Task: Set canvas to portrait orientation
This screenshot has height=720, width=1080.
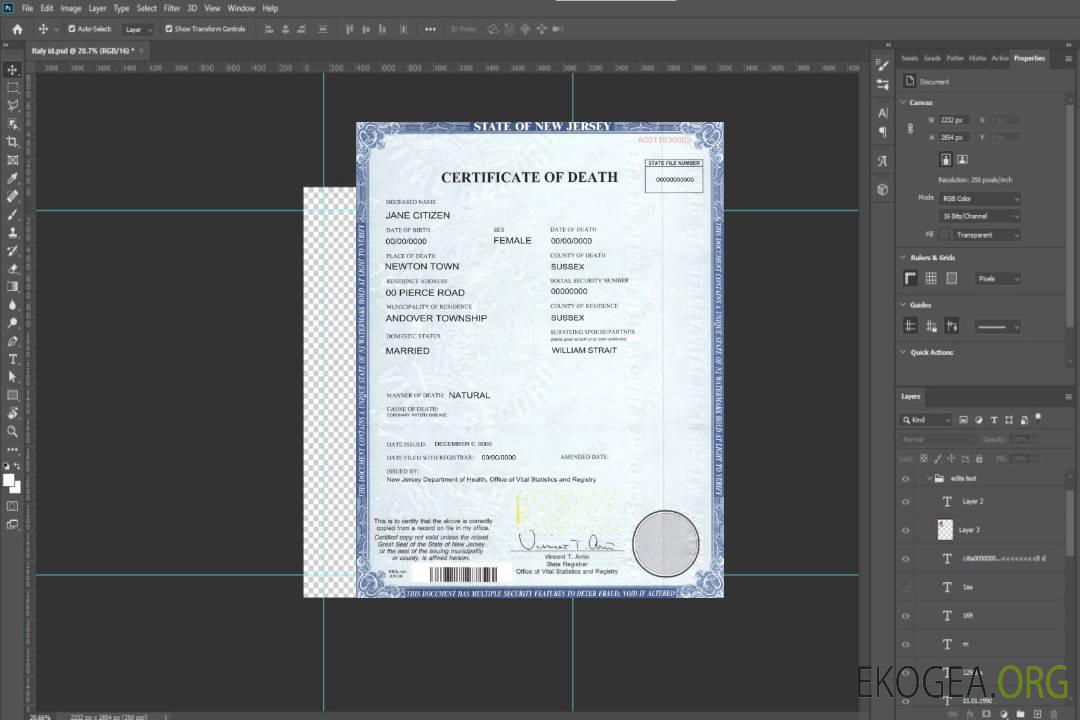Action: tap(946, 160)
